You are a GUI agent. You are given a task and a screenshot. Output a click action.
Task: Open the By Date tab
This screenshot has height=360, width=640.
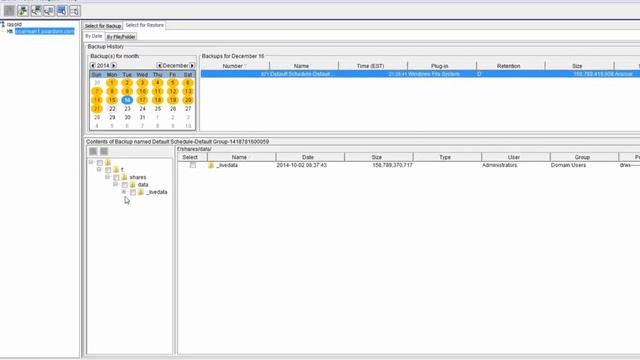93,36
